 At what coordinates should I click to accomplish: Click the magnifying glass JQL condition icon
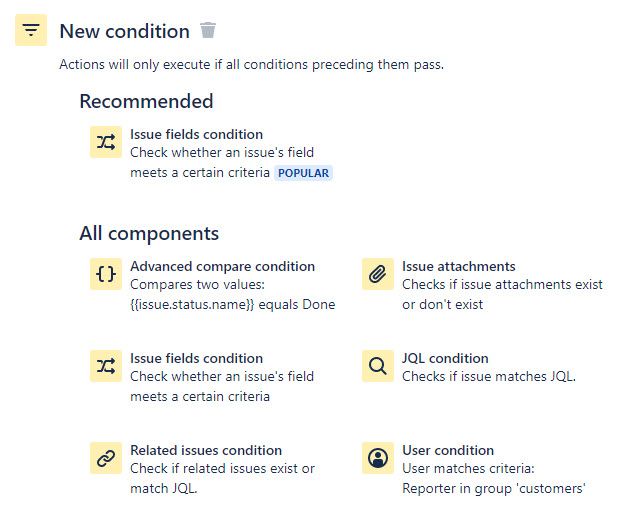pos(378,366)
